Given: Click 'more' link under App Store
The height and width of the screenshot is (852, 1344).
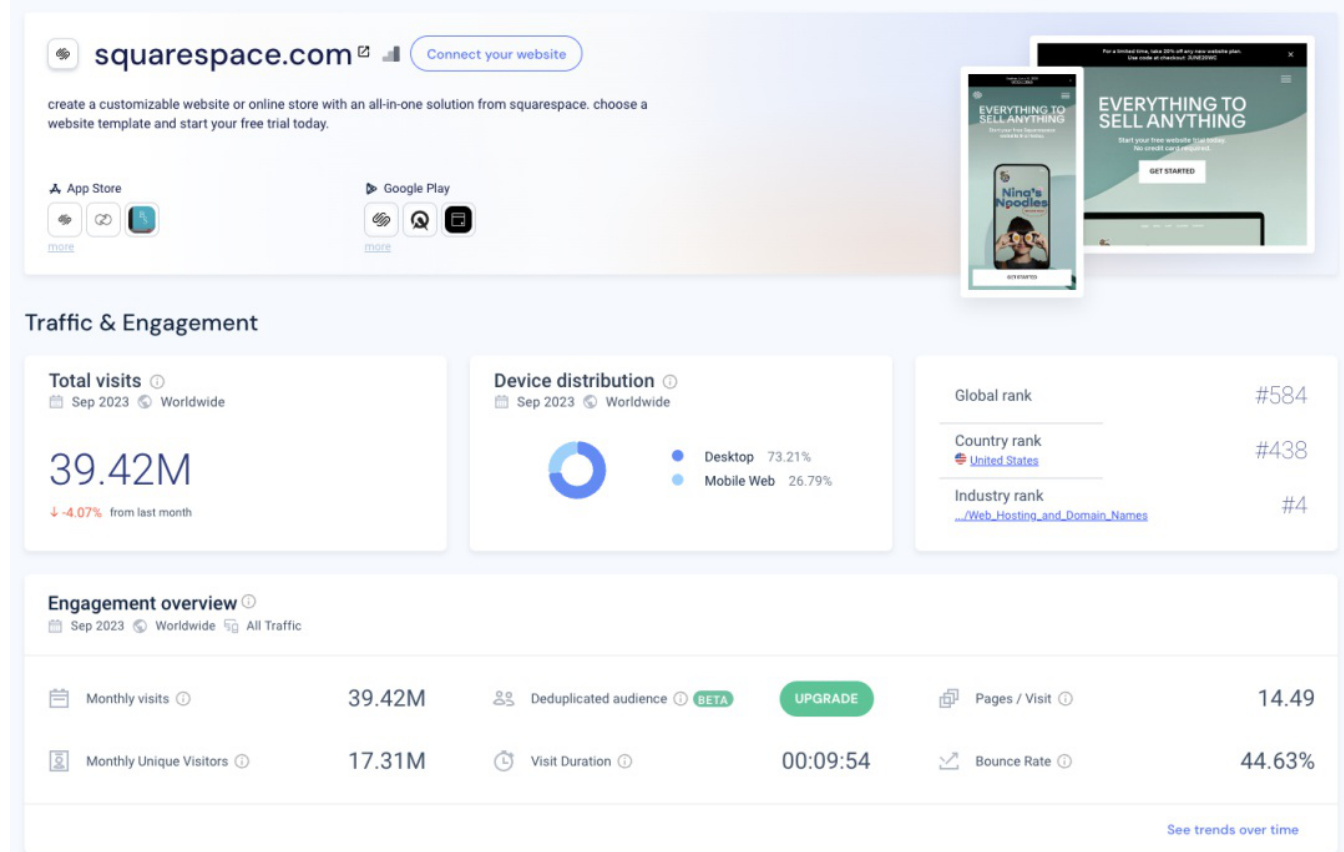Looking at the screenshot, I should click(61, 247).
